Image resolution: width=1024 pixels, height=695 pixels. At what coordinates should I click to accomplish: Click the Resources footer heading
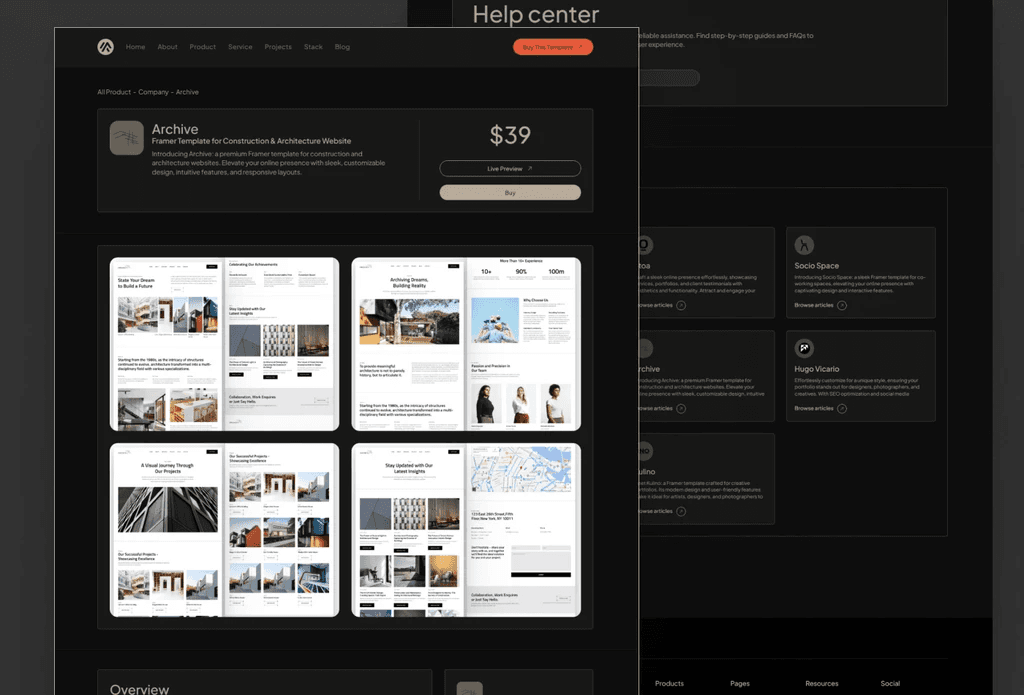pyautogui.click(x=822, y=683)
